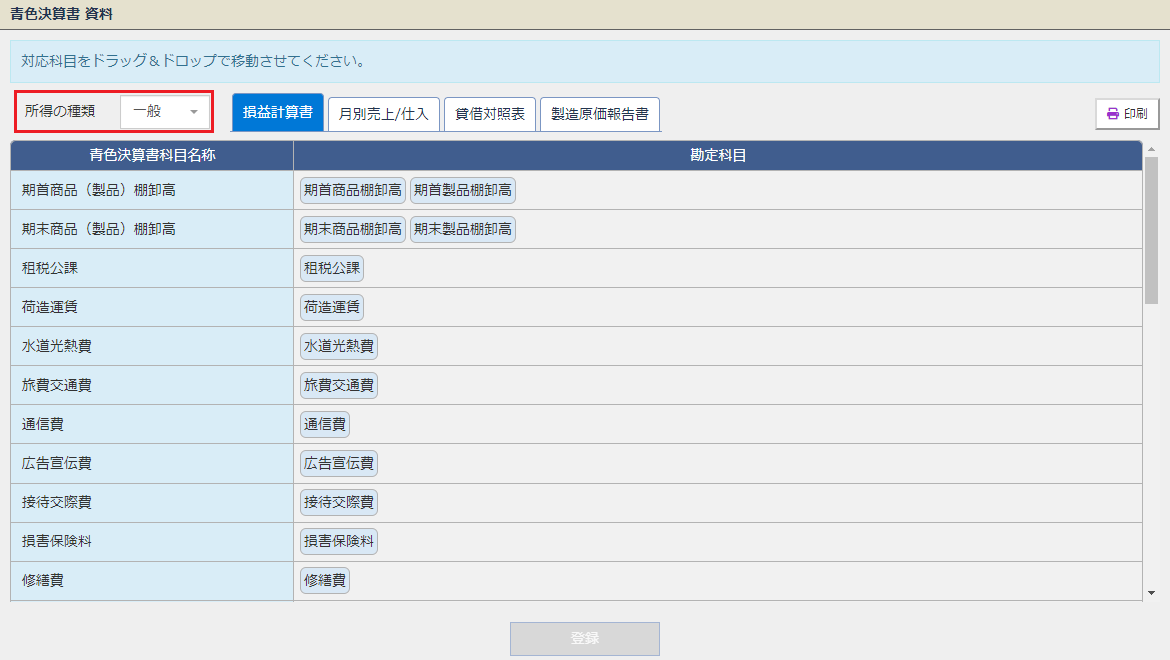This screenshot has height=660, width=1170.
Task: Click the 荷造運賃 label in the left column
Action: click(x=49, y=307)
